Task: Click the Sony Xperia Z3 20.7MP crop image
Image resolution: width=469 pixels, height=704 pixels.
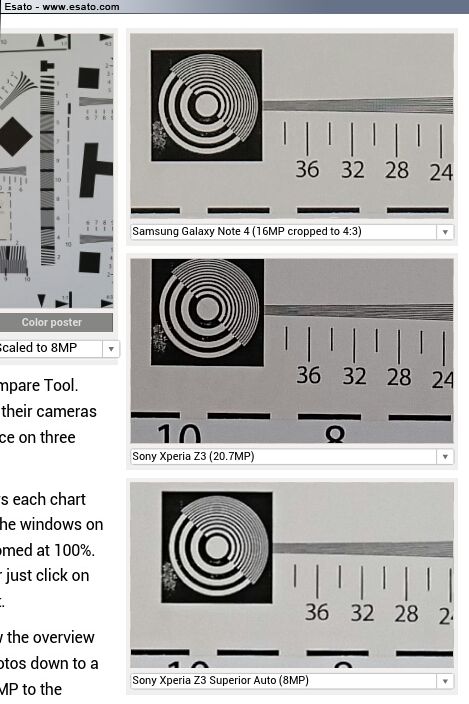Action: point(292,351)
